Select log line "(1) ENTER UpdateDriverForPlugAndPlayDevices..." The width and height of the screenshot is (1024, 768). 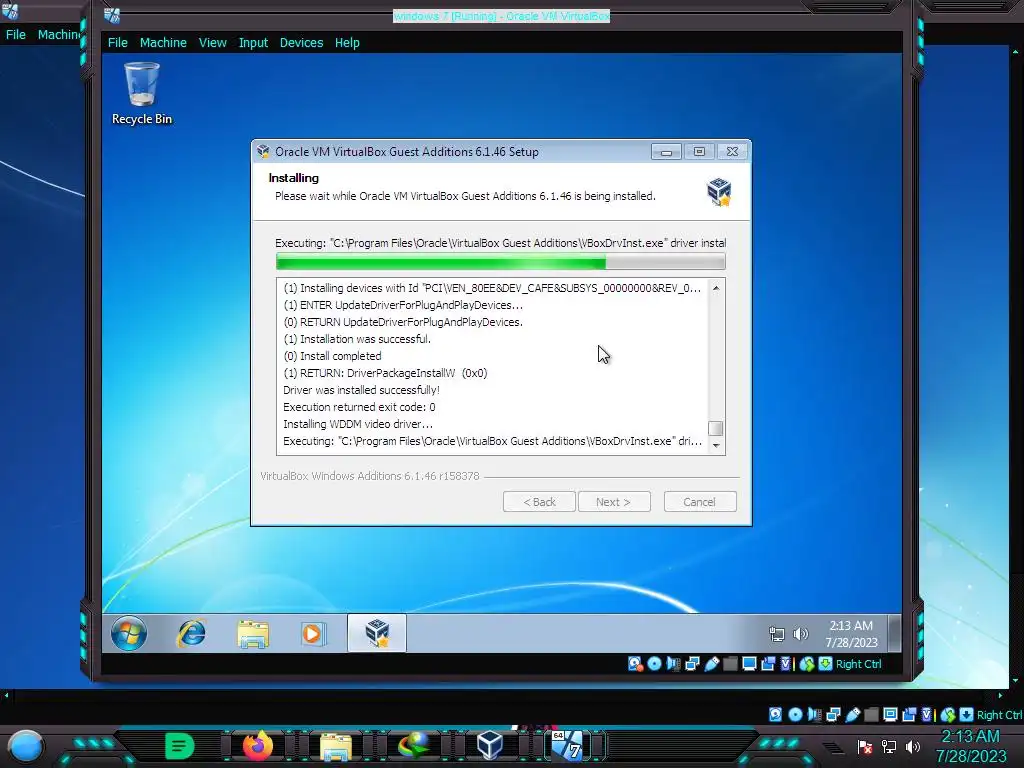(403, 305)
